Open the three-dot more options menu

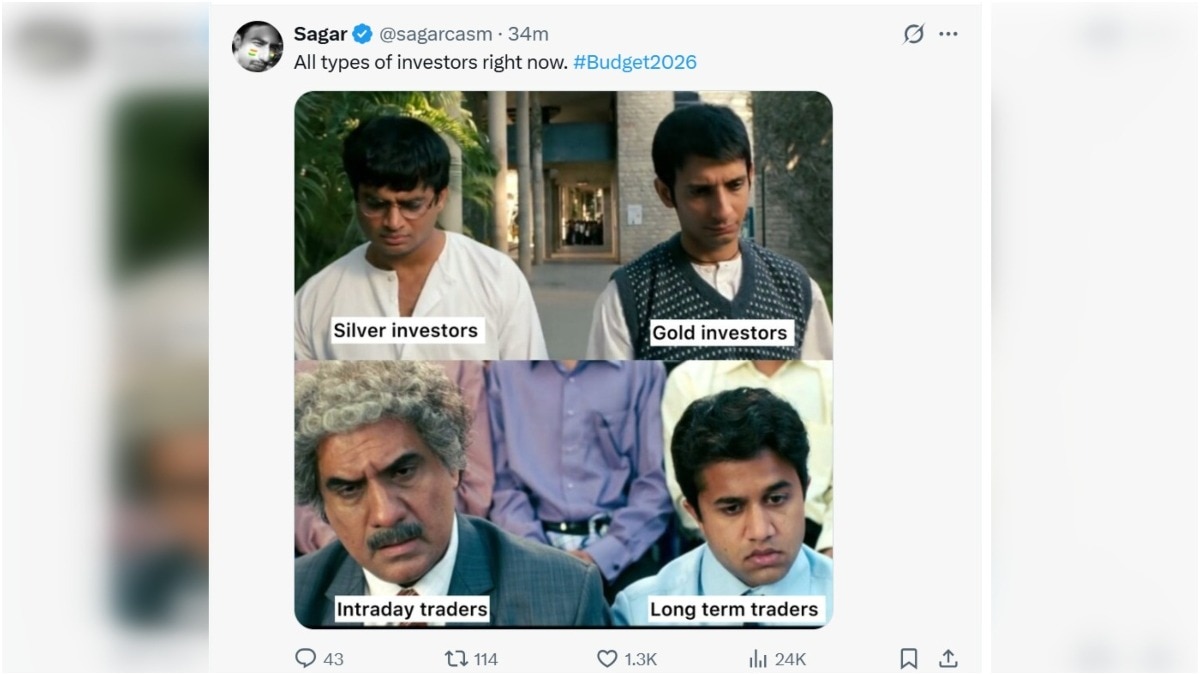[948, 34]
